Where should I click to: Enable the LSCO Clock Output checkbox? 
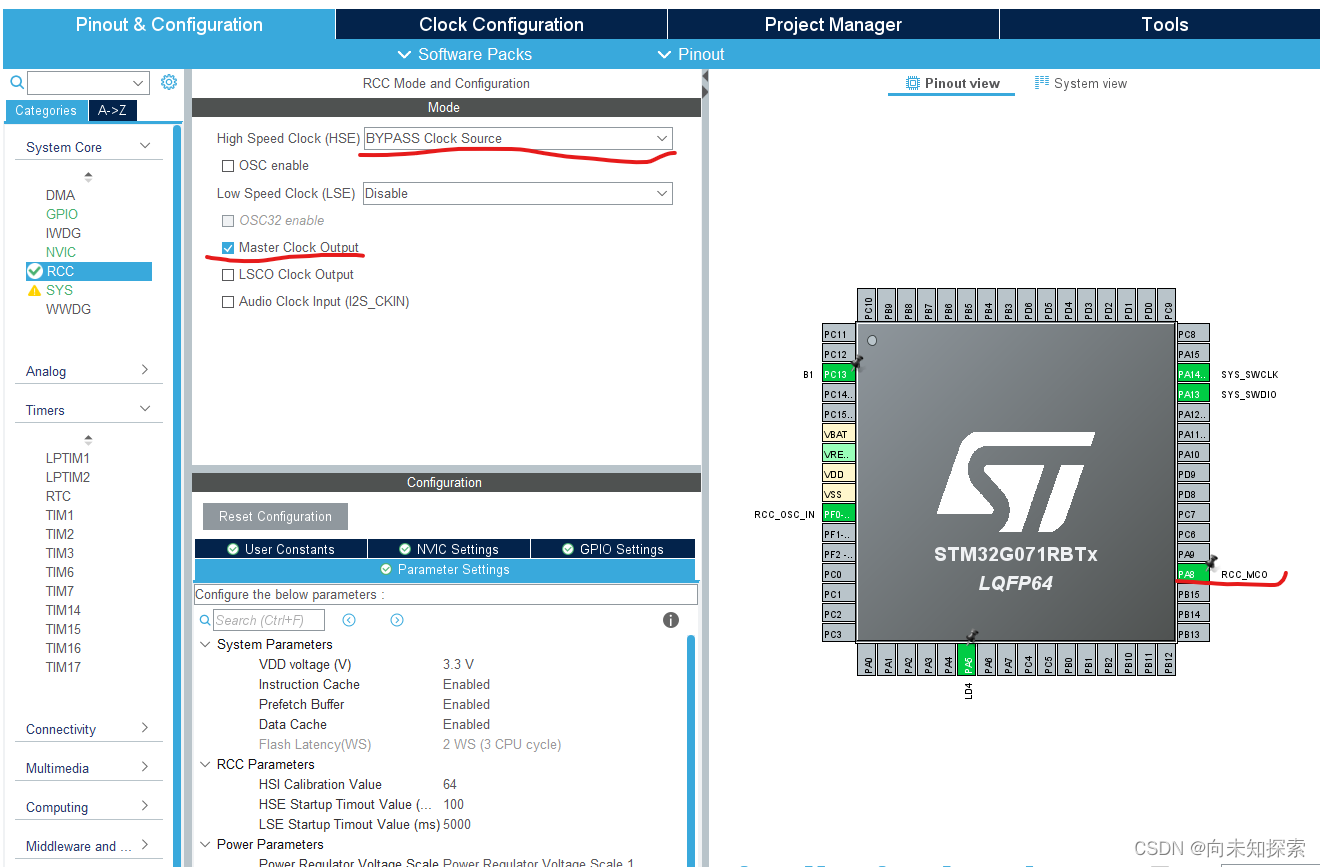tap(228, 275)
